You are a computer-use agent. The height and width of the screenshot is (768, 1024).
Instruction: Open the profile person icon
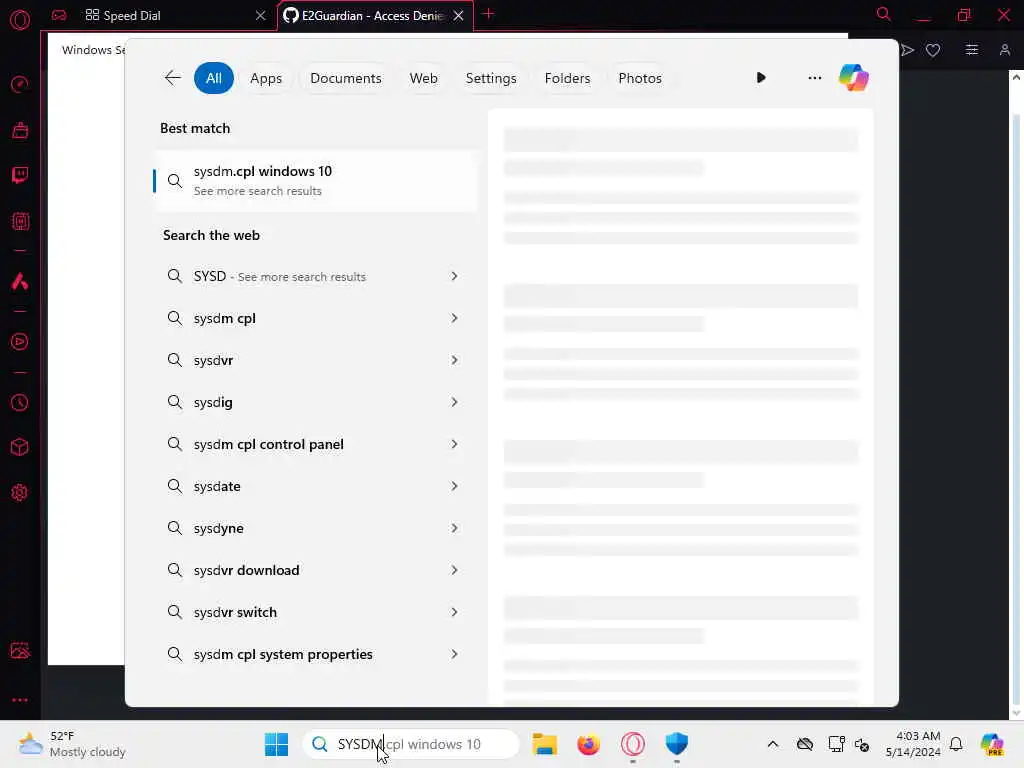tap(1004, 50)
